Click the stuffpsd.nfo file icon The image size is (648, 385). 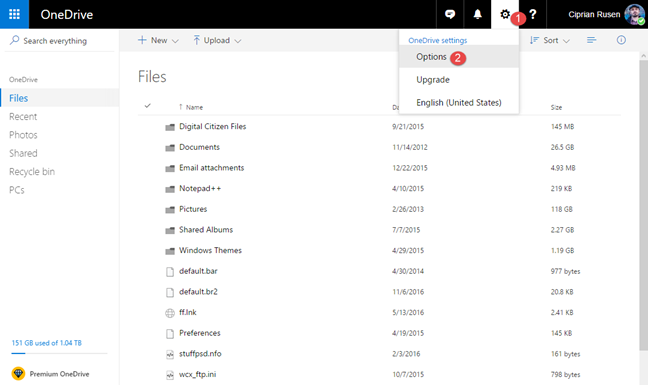(x=170, y=354)
